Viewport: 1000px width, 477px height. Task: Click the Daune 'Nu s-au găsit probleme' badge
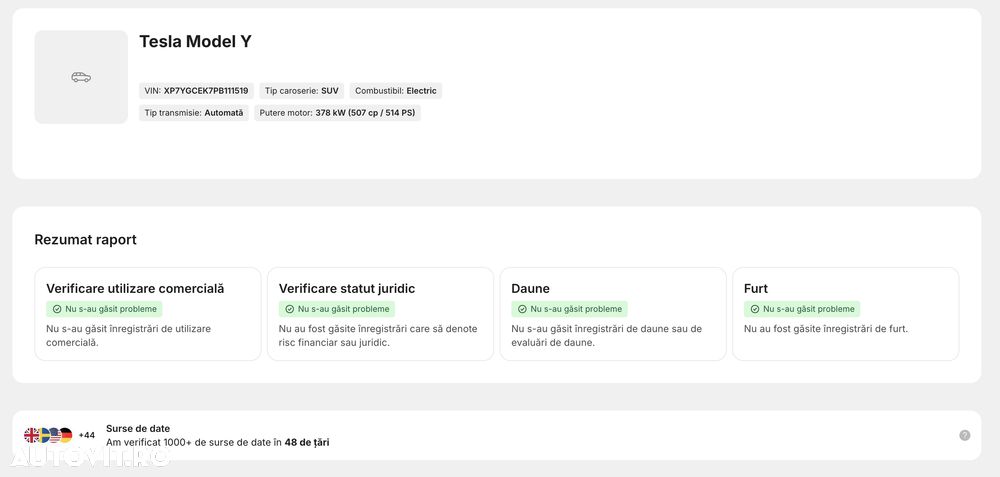570,309
